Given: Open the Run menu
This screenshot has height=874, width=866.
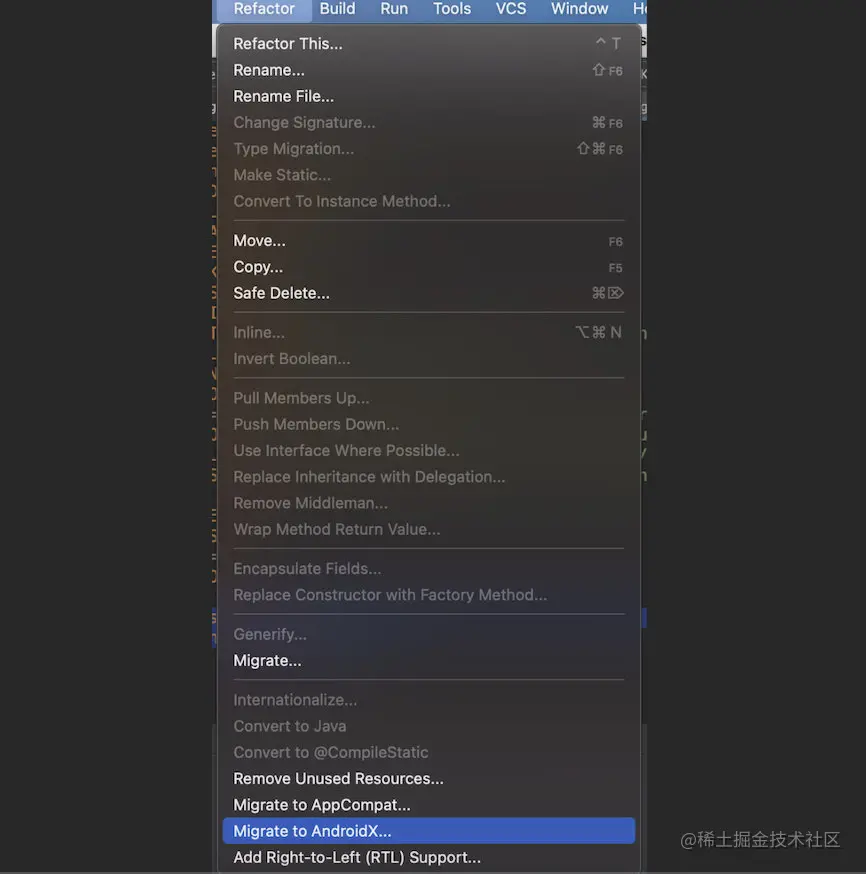Looking at the screenshot, I should (x=394, y=9).
